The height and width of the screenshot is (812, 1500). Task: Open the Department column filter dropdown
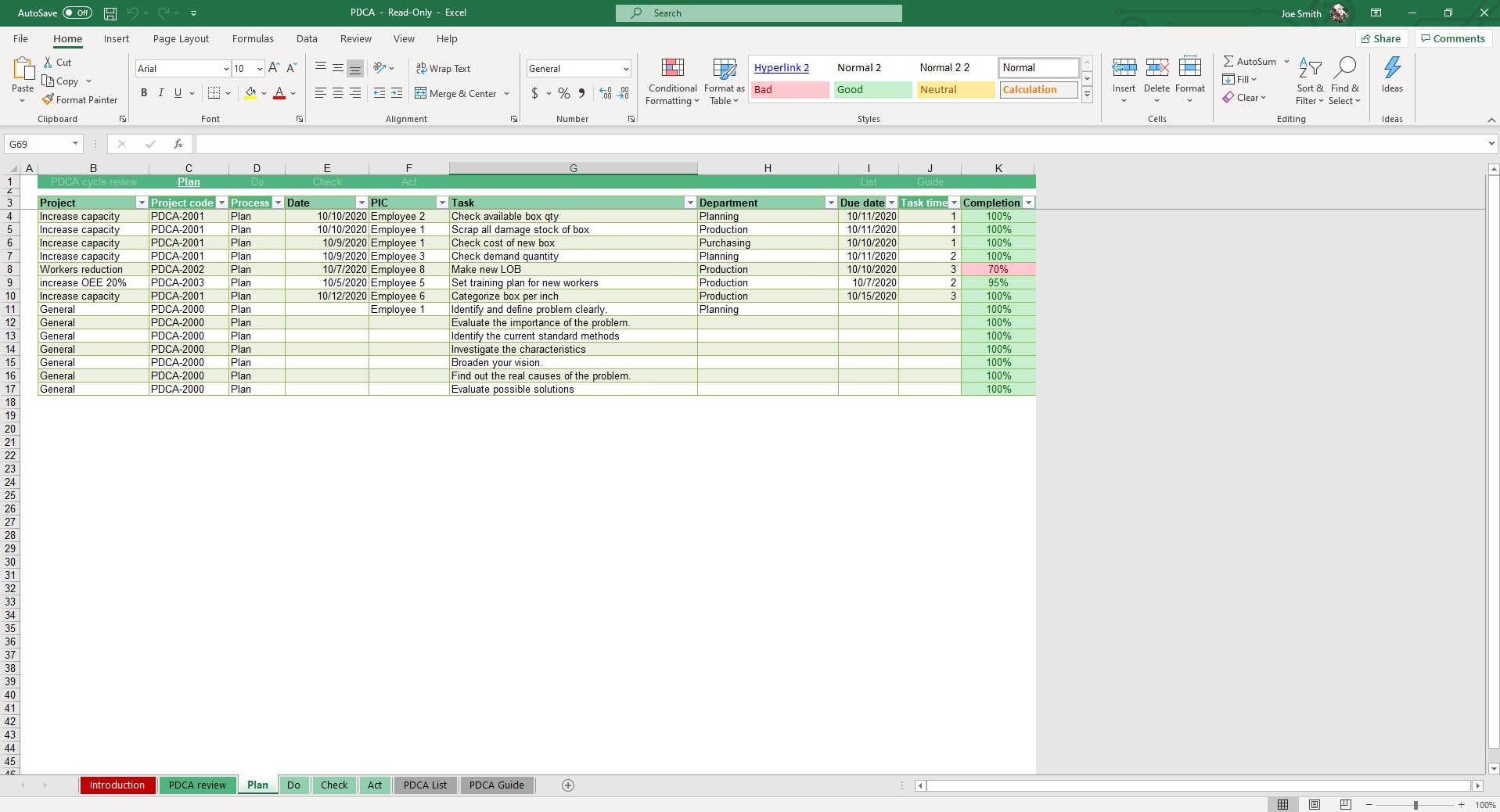[831, 203]
